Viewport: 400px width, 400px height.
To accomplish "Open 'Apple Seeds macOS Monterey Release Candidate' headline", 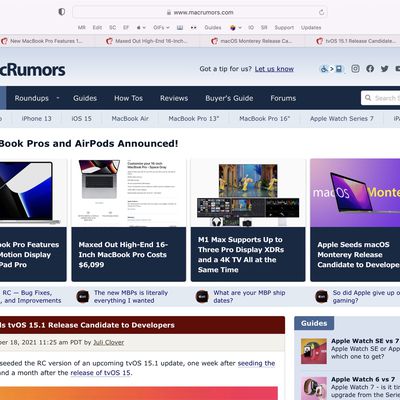I will [358, 255].
